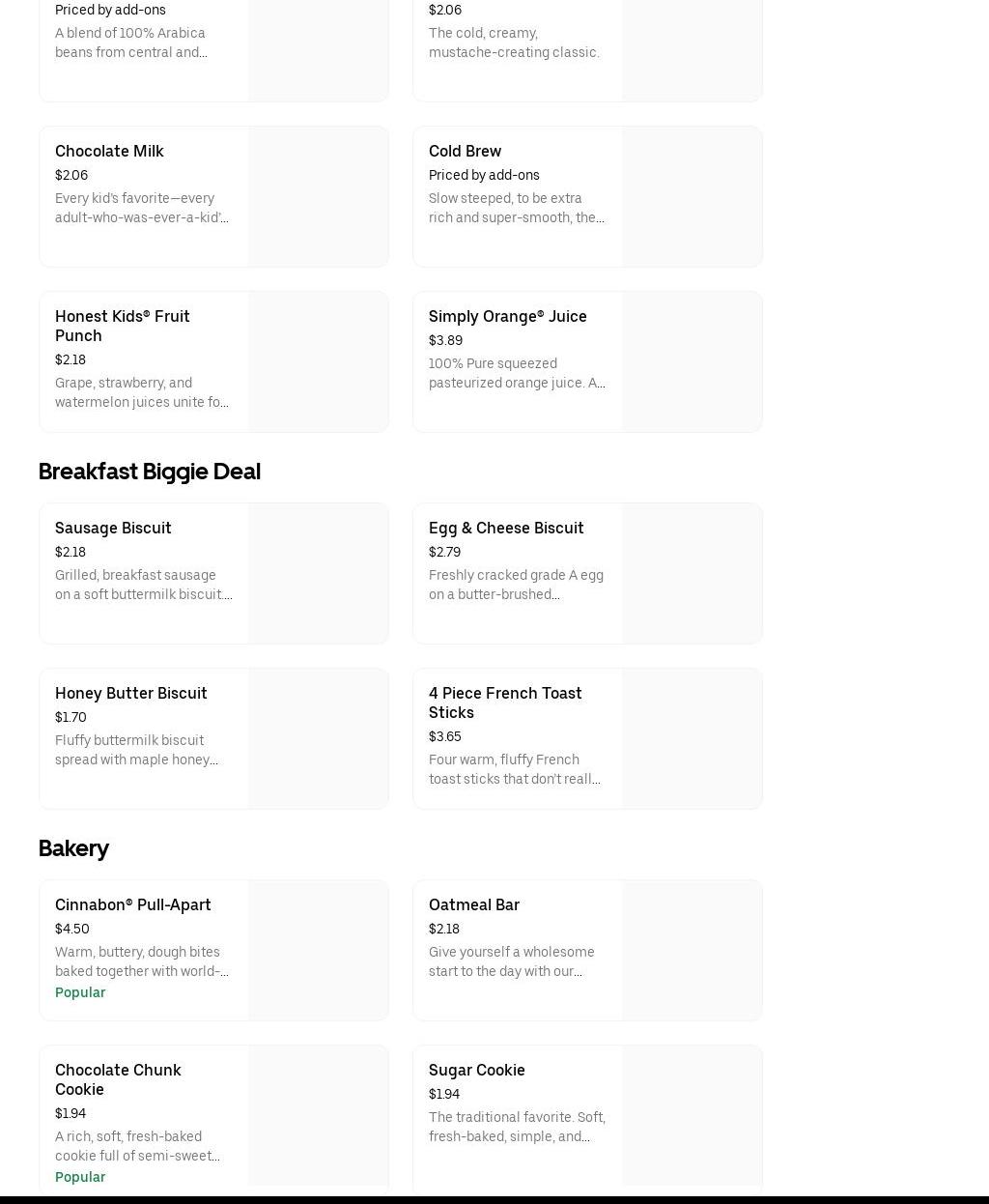
Task: Select the Sugar Cookie menu item
Action: (476, 1071)
